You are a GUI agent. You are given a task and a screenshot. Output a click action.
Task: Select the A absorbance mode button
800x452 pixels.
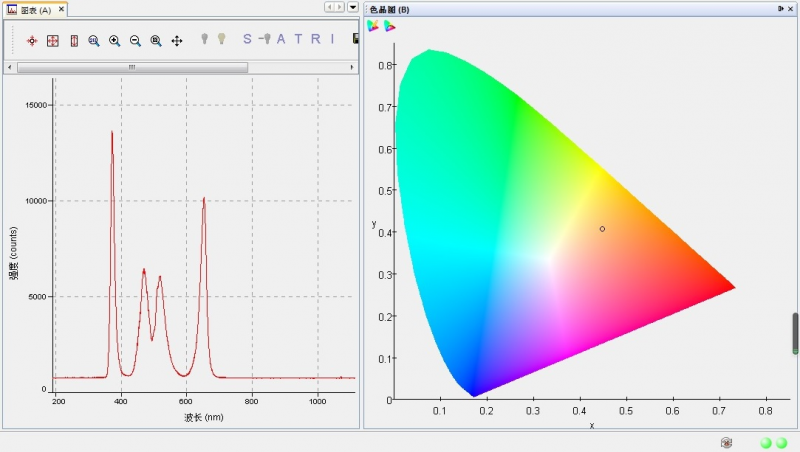tap(281, 40)
